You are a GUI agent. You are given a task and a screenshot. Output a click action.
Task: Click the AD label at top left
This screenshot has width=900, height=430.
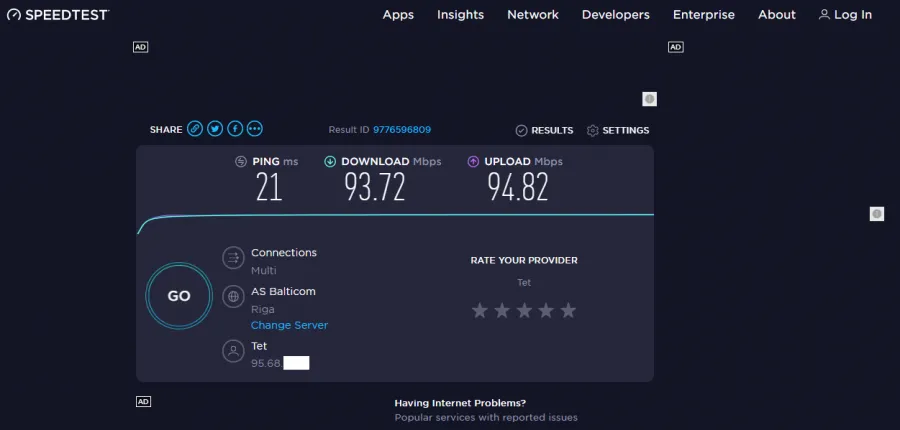pos(141,47)
